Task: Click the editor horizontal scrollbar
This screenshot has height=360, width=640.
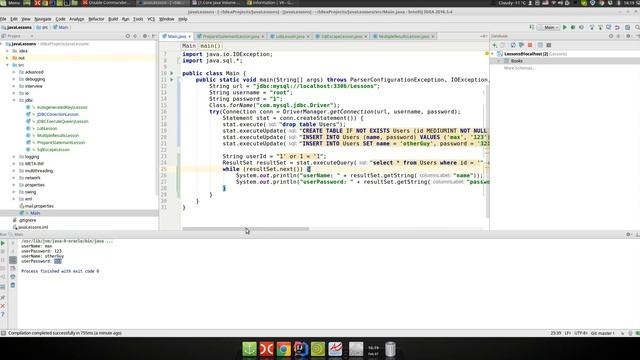Action: [x=245, y=229]
